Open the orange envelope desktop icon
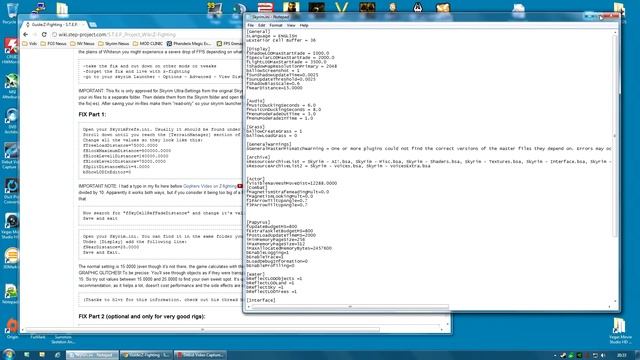This screenshot has width=640, height=360. (x=443, y=7)
